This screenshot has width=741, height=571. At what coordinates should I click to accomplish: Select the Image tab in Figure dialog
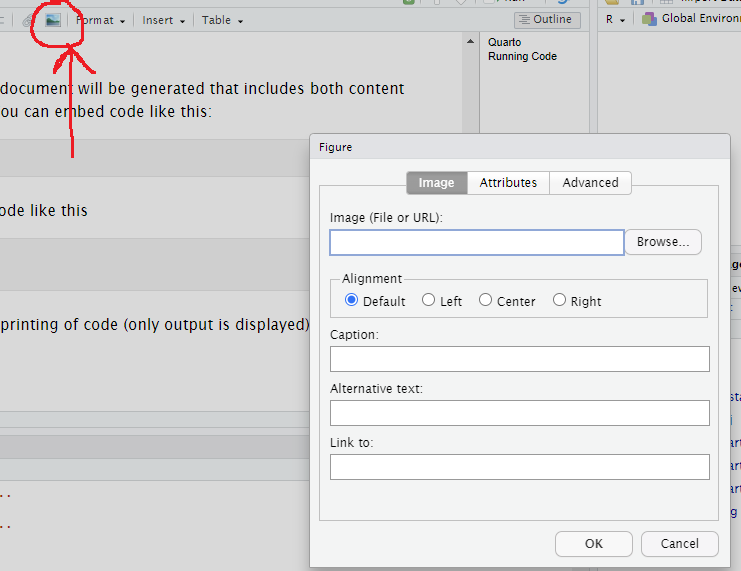tap(436, 183)
